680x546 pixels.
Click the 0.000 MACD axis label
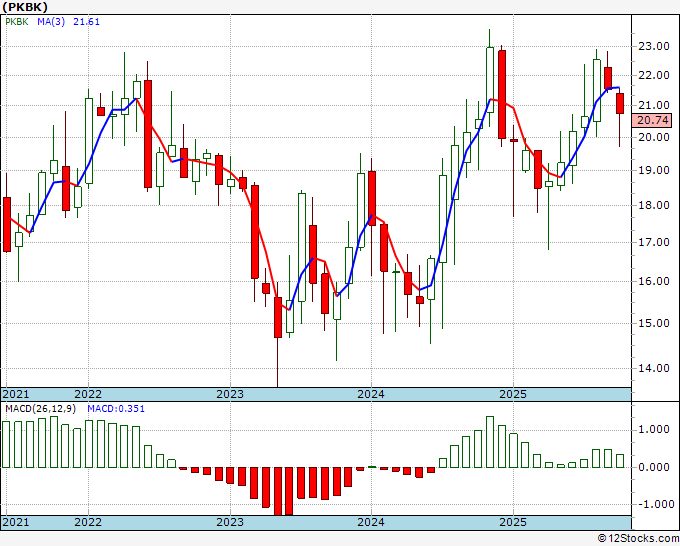tap(654, 467)
